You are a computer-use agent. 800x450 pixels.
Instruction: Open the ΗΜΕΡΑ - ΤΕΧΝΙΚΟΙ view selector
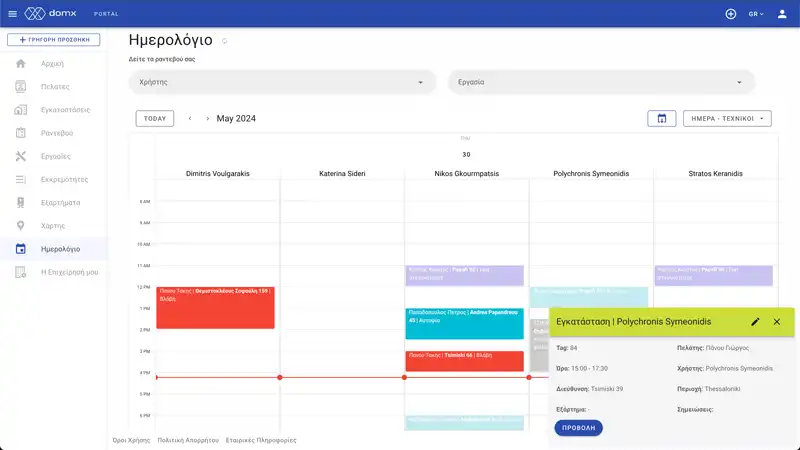click(x=726, y=118)
